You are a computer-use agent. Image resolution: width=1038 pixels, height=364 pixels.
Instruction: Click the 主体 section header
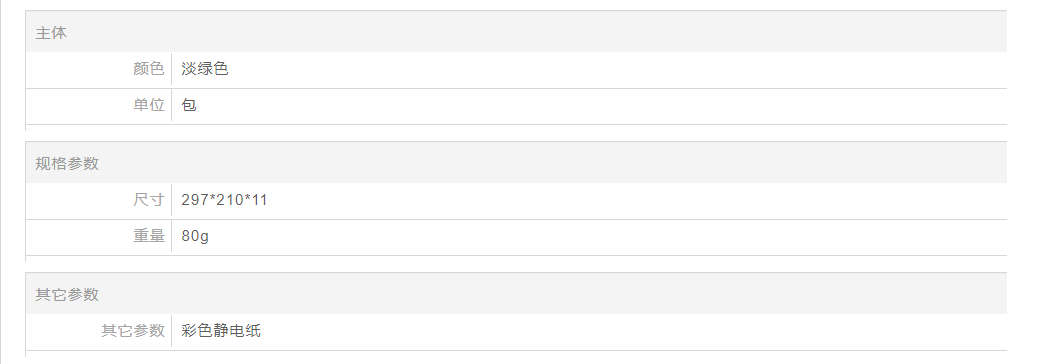click(51, 33)
